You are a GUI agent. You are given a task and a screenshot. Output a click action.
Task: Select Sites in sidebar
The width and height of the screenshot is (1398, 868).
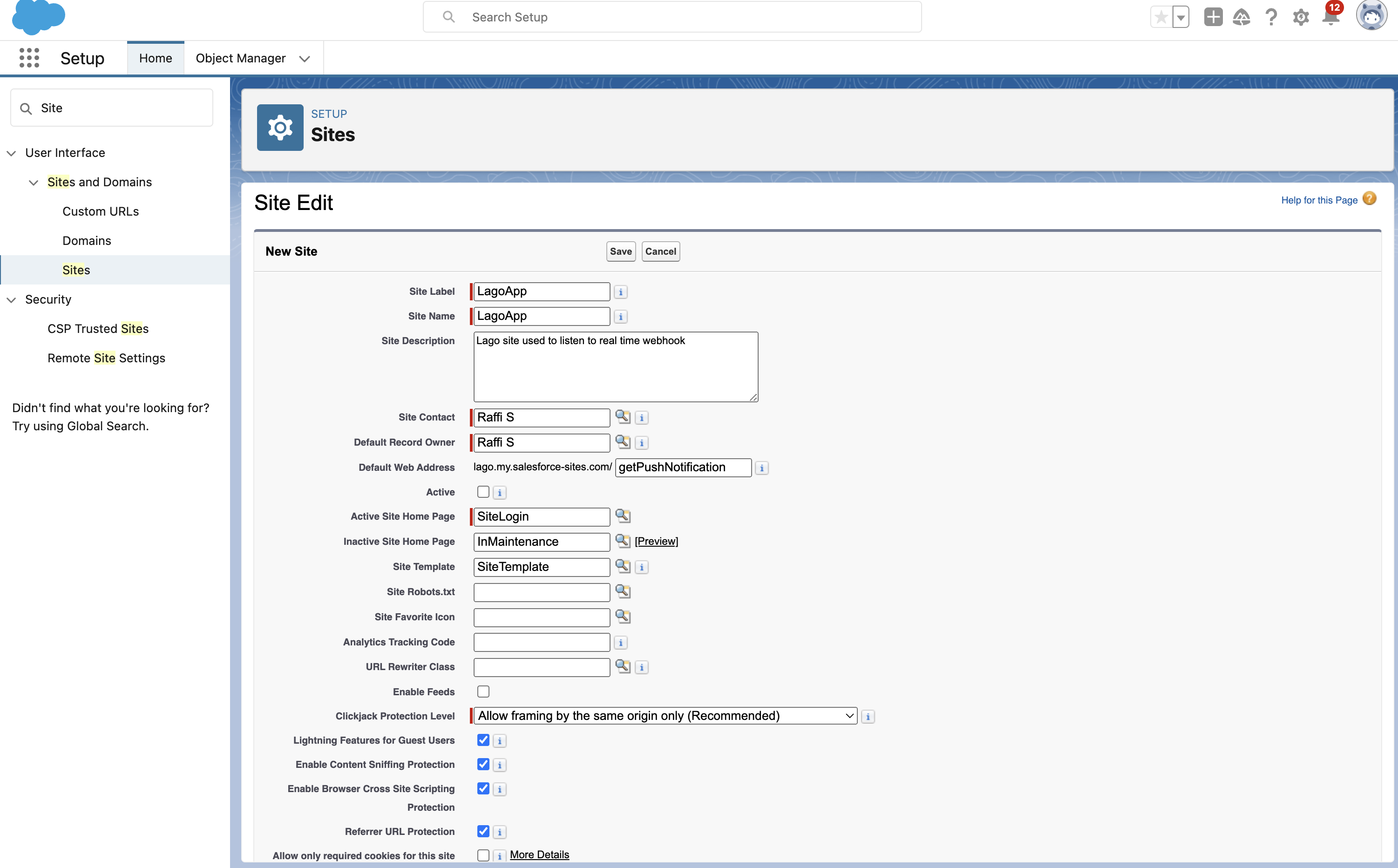click(x=76, y=270)
